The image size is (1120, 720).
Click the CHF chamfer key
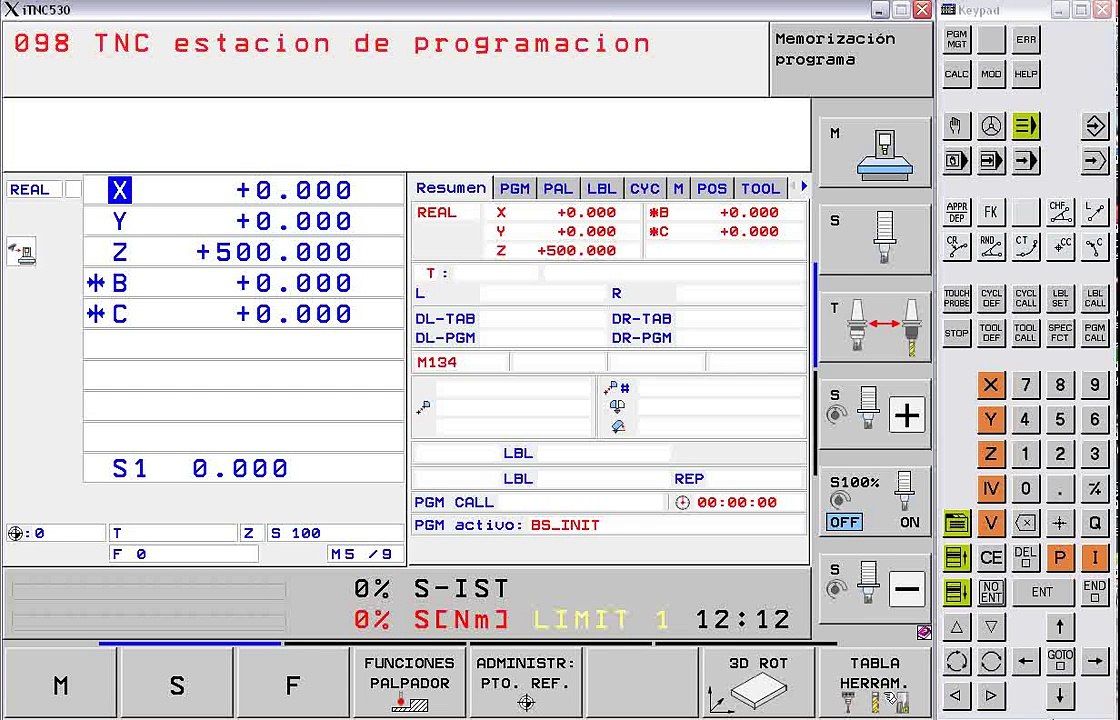[x=1060, y=212]
